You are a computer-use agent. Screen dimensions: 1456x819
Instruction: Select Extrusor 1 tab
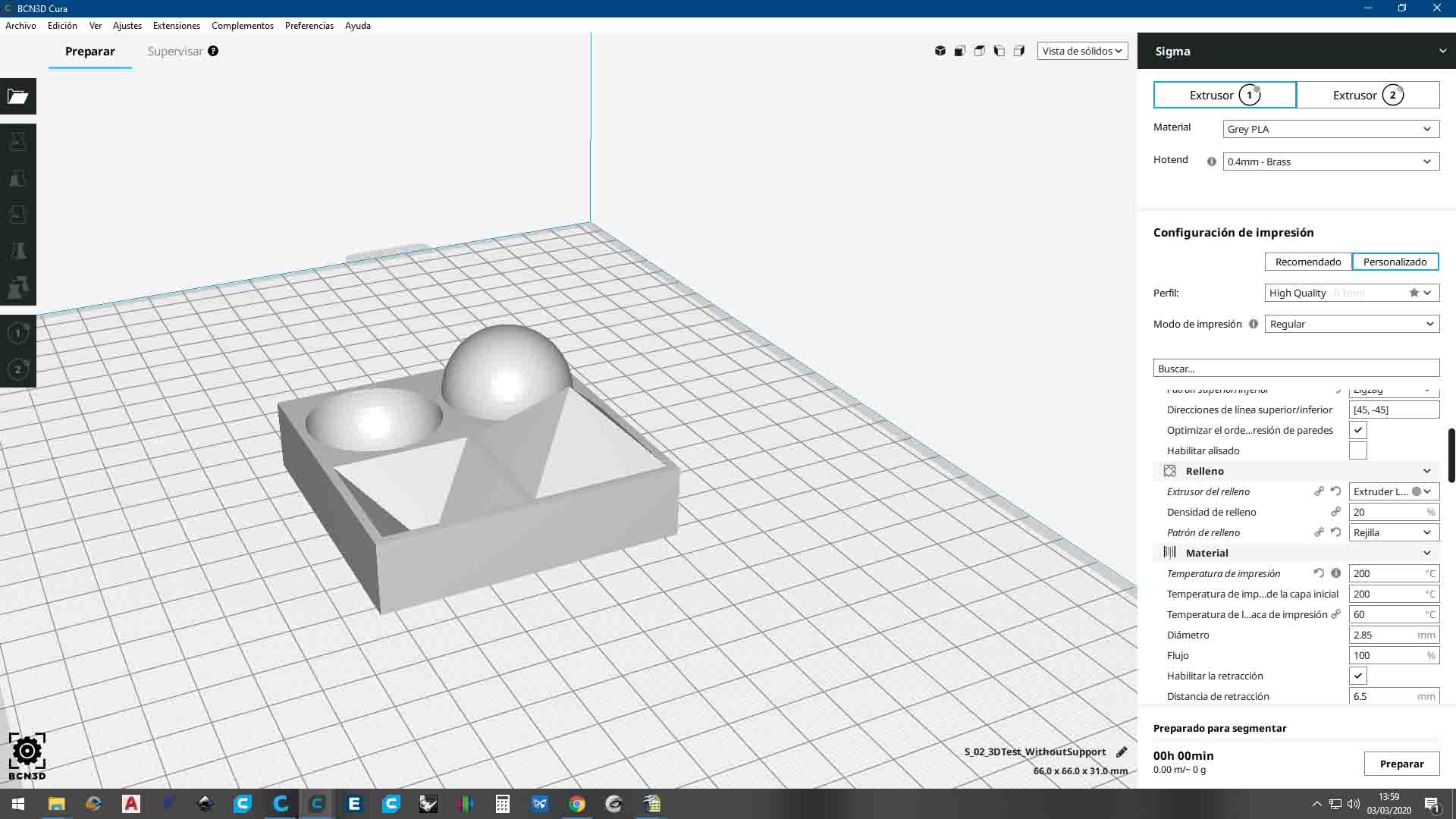1225,95
